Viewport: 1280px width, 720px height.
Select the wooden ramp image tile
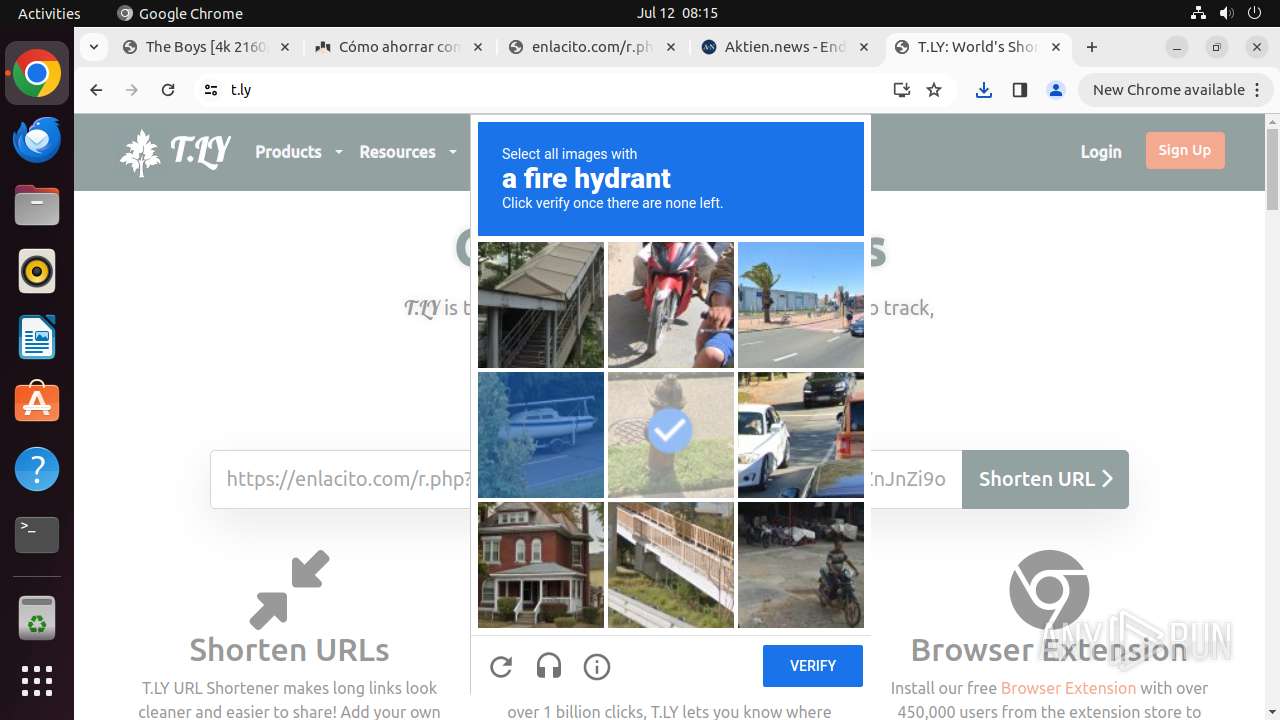click(x=671, y=565)
